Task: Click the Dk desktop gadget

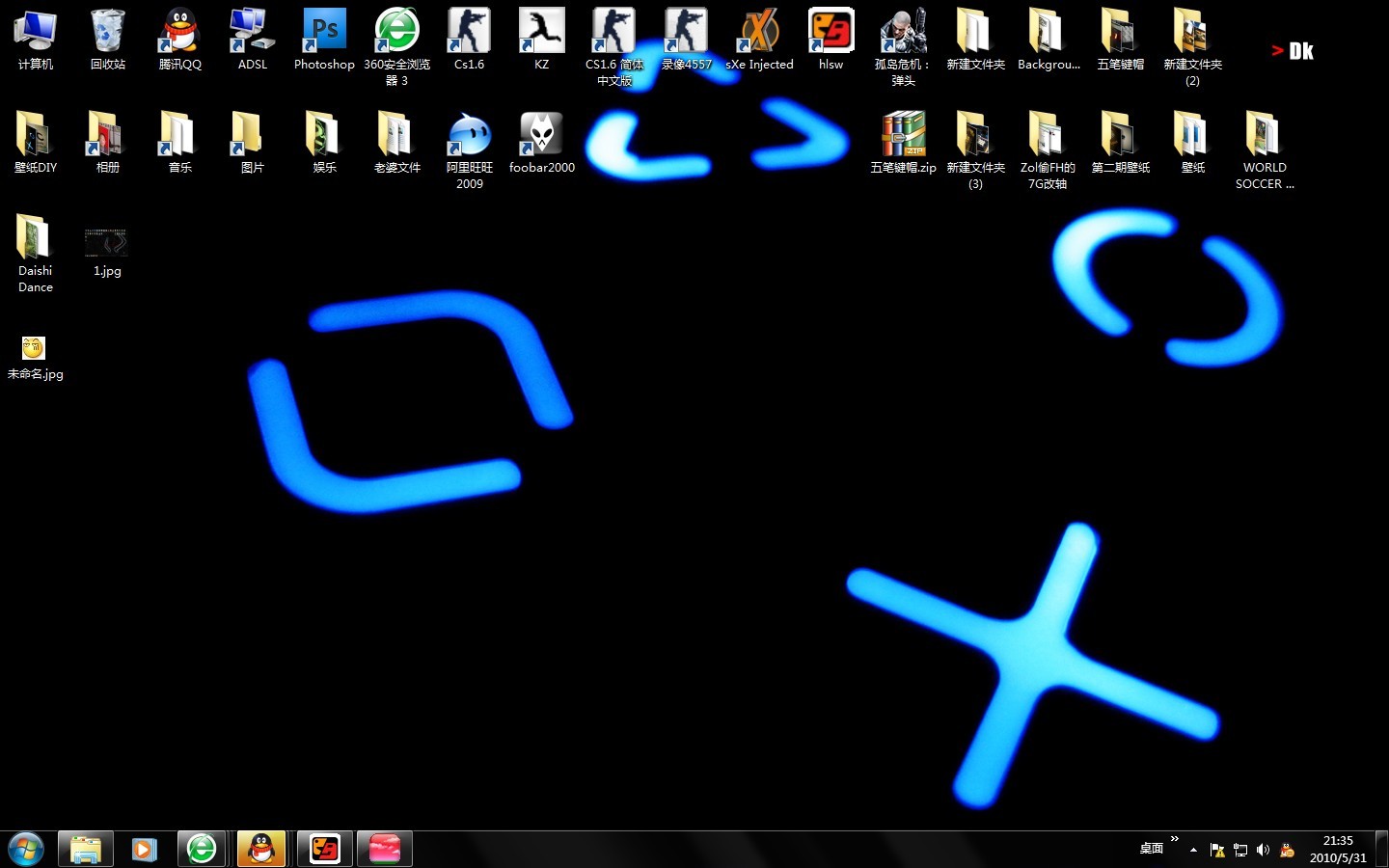Action: point(1293,51)
